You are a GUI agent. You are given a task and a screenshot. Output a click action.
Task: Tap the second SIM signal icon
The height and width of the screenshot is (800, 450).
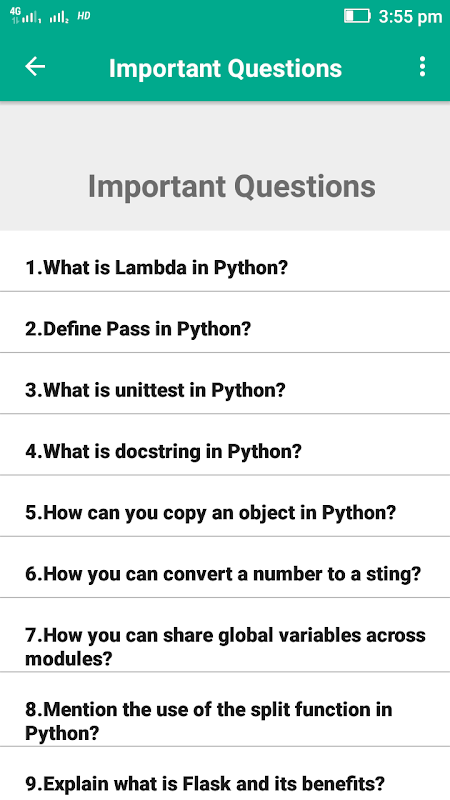coord(59,18)
